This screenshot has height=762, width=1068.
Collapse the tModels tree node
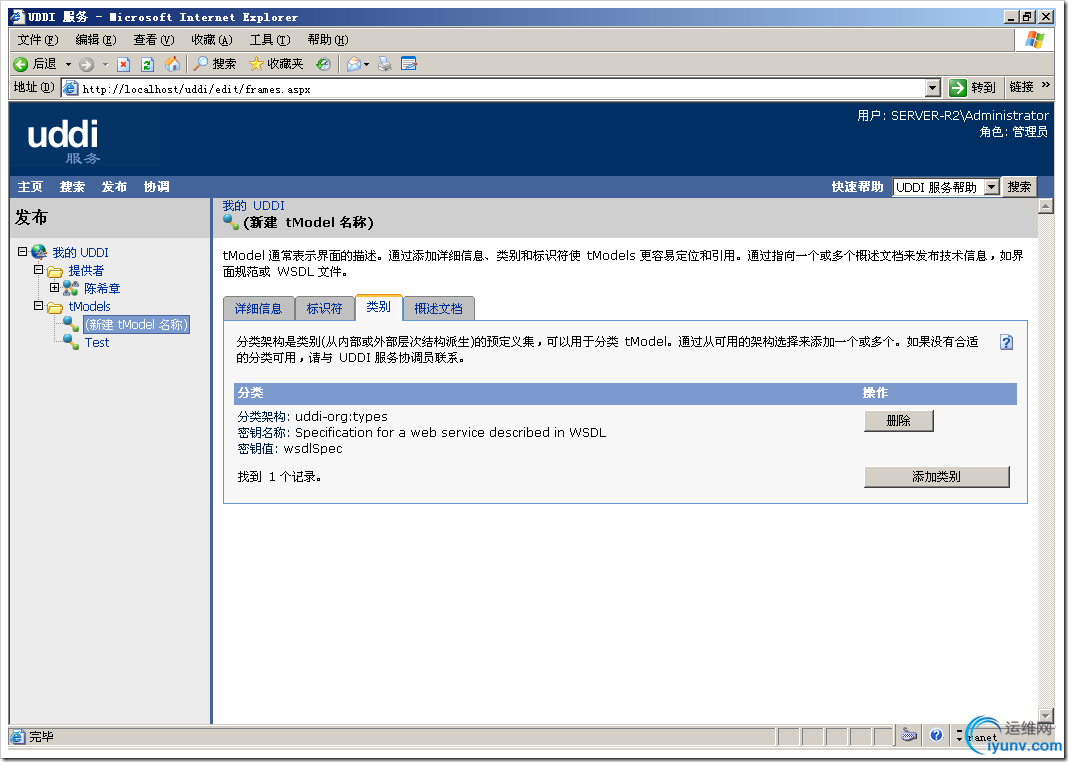point(39,306)
